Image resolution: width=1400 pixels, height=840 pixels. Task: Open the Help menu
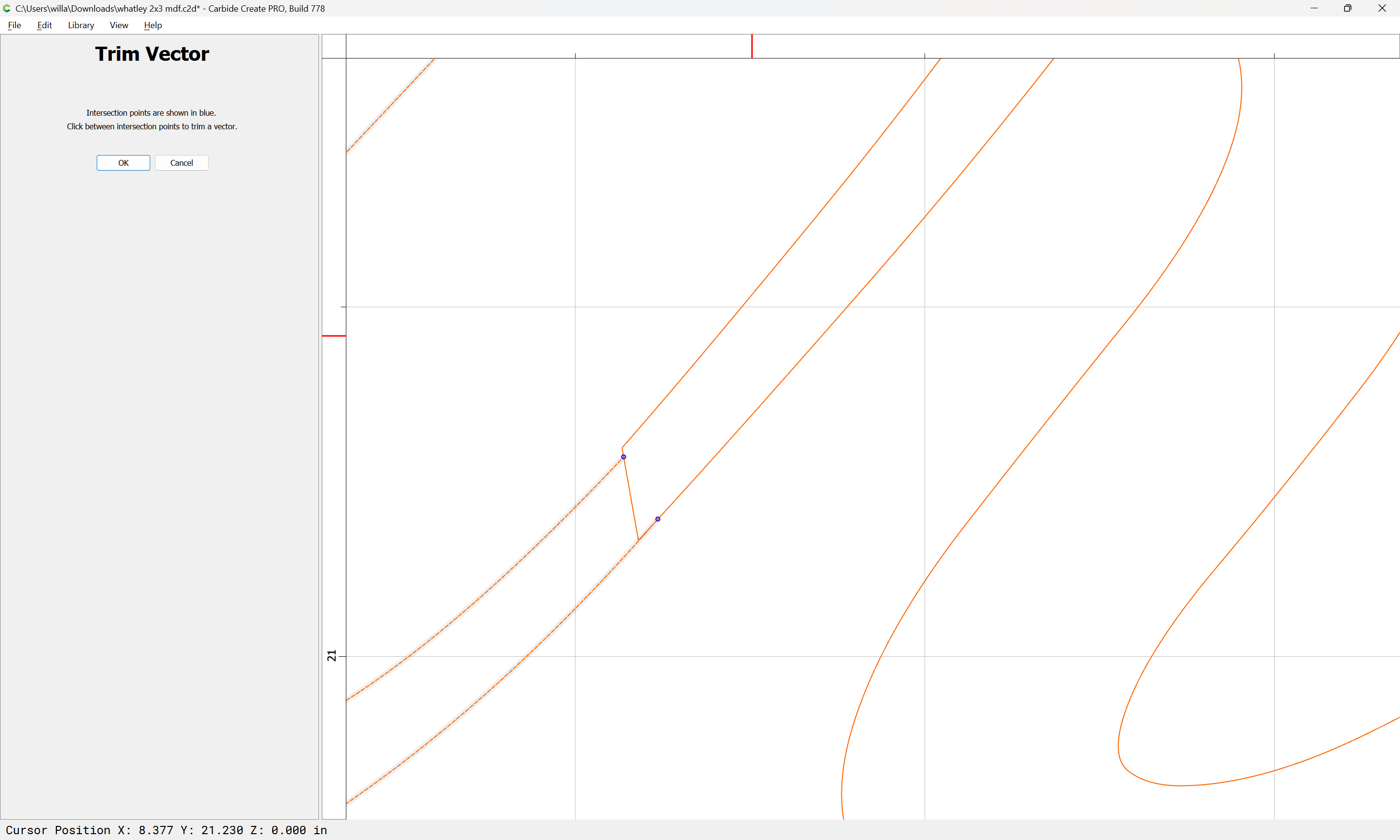coord(153,25)
